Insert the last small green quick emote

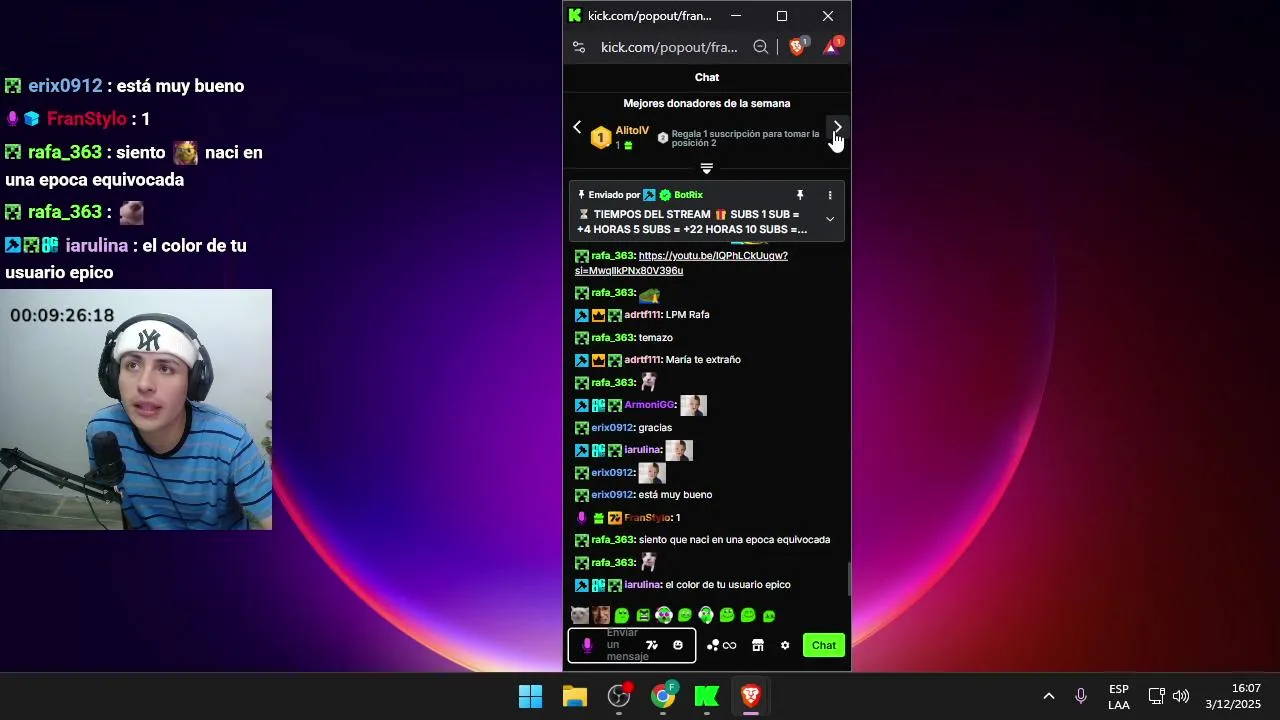click(769, 616)
